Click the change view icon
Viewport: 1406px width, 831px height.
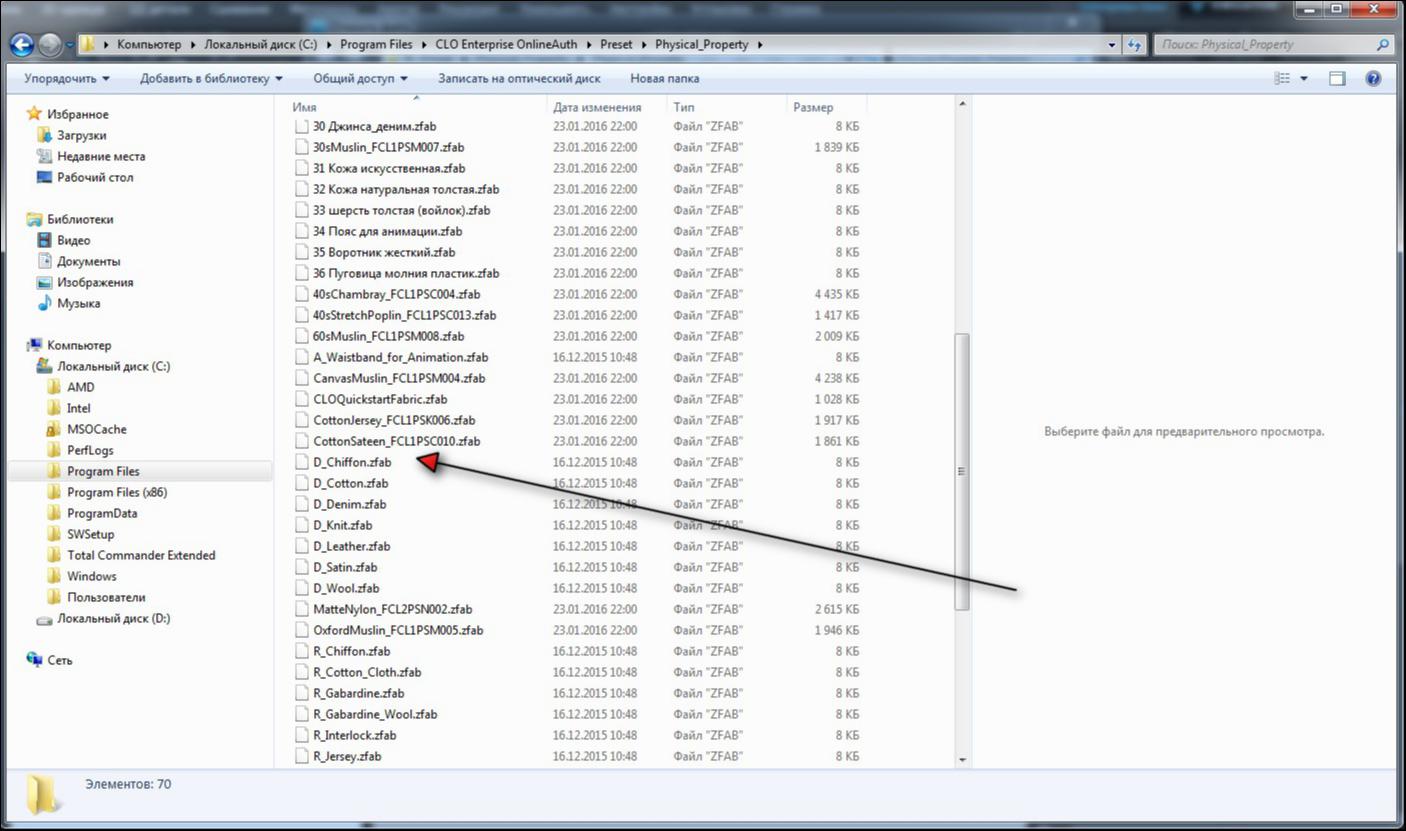(x=1282, y=78)
